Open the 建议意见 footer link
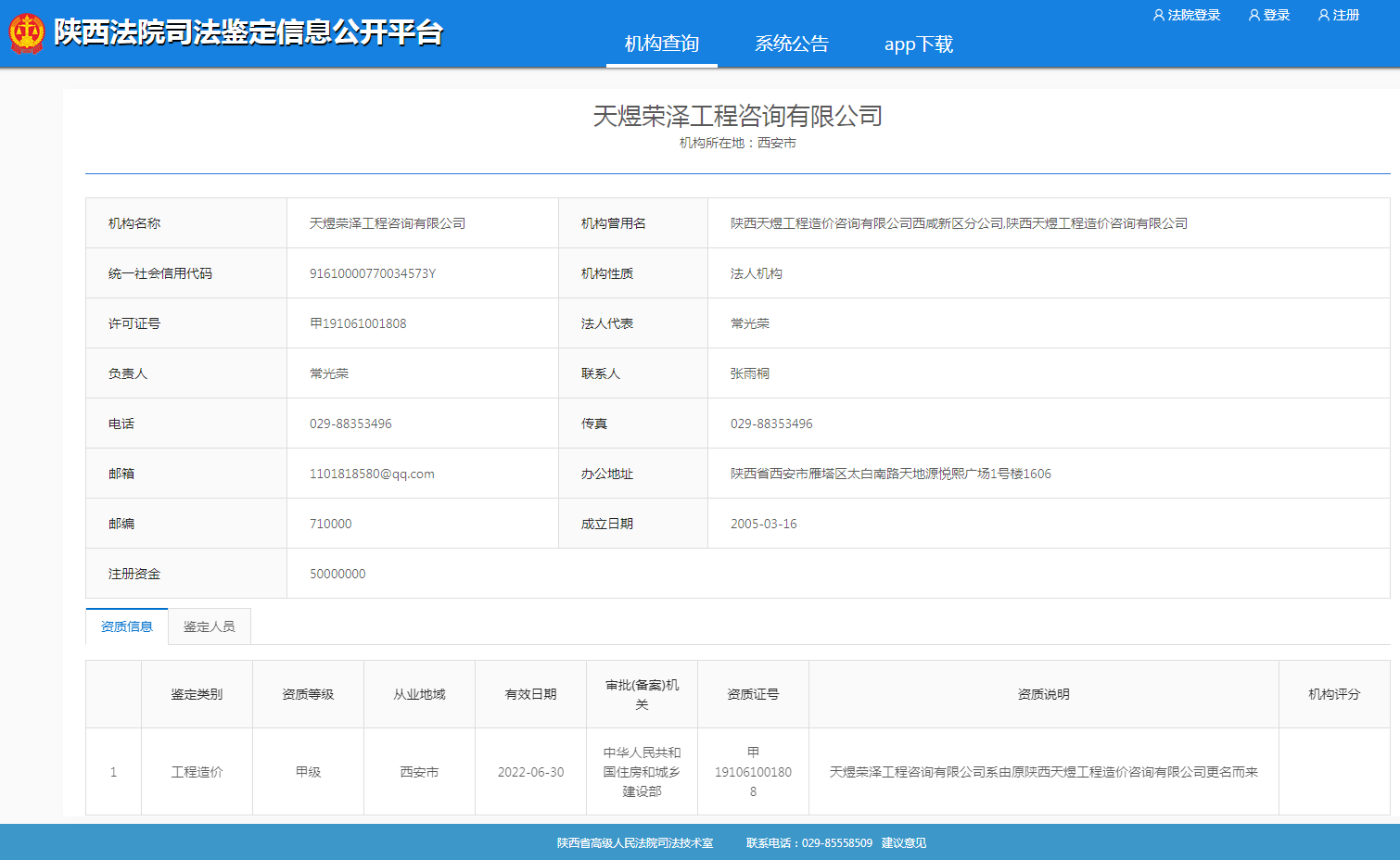Image resolution: width=1400 pixels, height=860 pixels. pos(903,842)
